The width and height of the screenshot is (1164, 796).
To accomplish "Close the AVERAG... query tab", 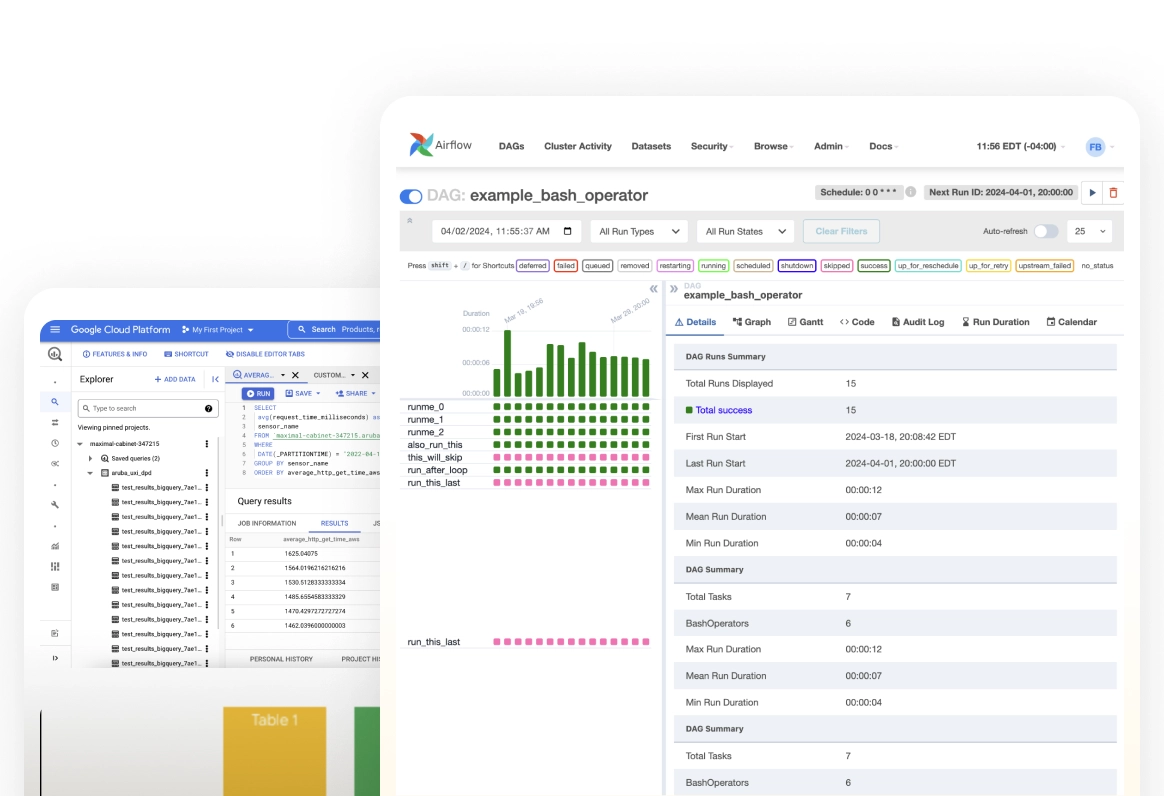I will (295, 376).
